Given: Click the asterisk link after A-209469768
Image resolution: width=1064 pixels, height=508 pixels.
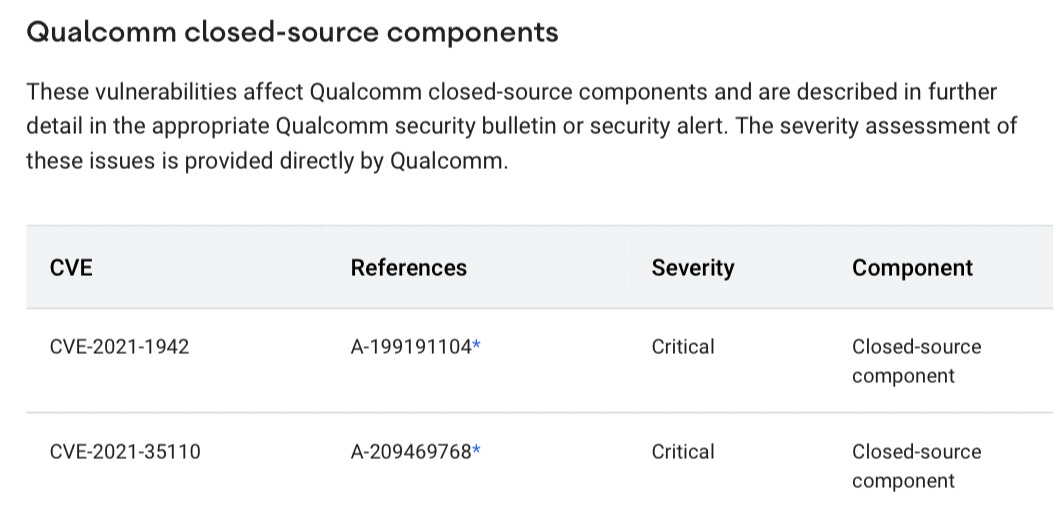Looking at the screenshot, I should [477, 450].
